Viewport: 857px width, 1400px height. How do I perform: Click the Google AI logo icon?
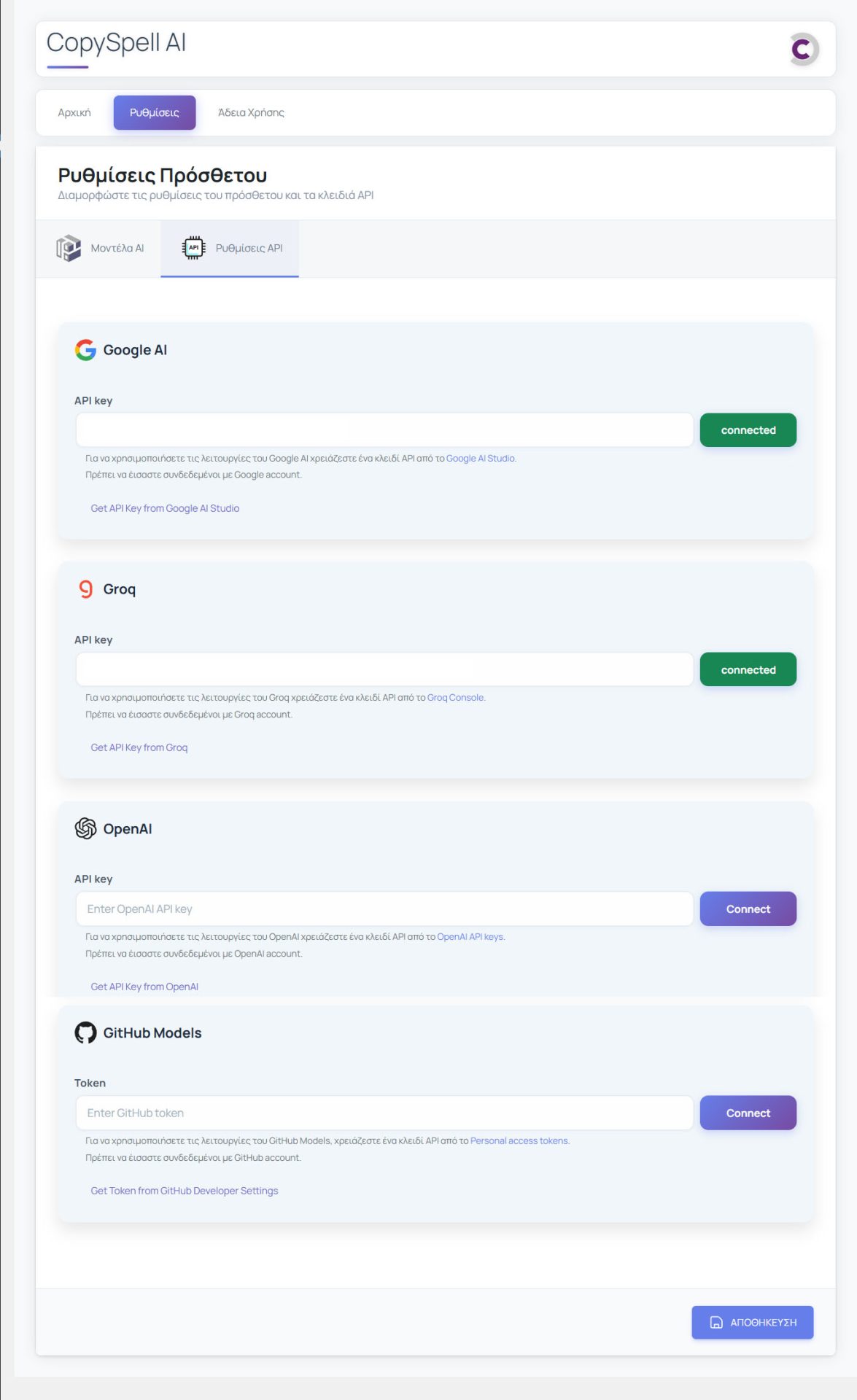tap(85, 350)
